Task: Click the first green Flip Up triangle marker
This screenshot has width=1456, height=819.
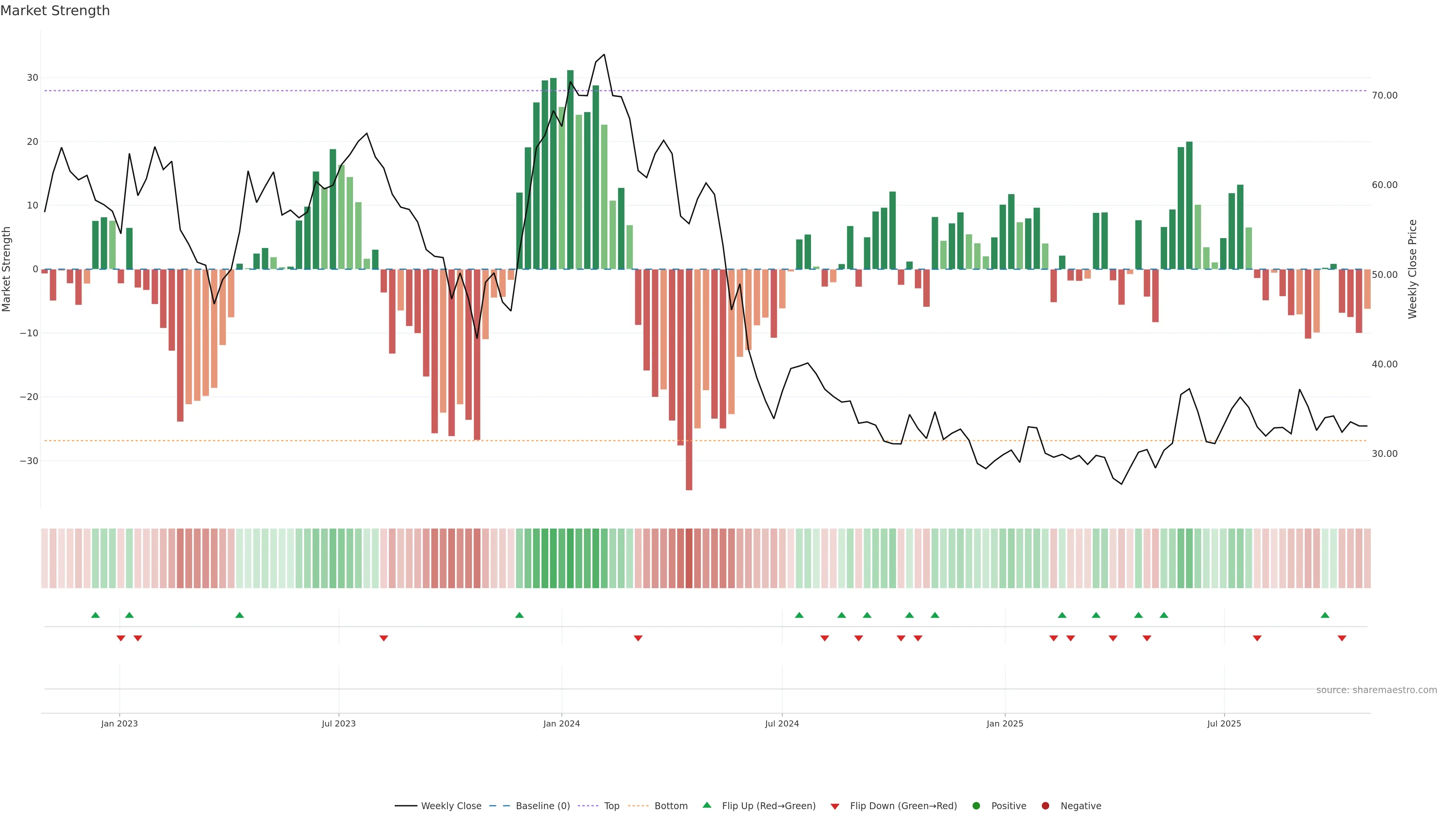Action: 96,615
